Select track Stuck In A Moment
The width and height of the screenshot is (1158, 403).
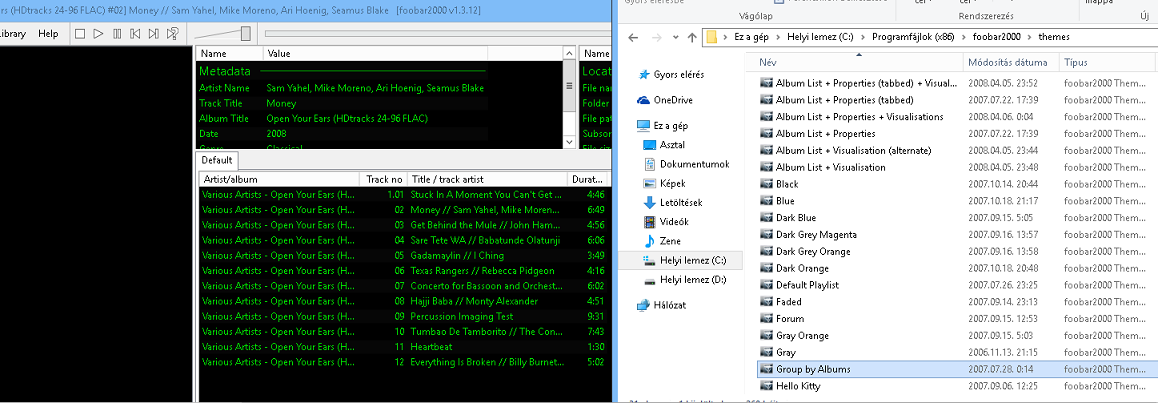coord(404,195)
